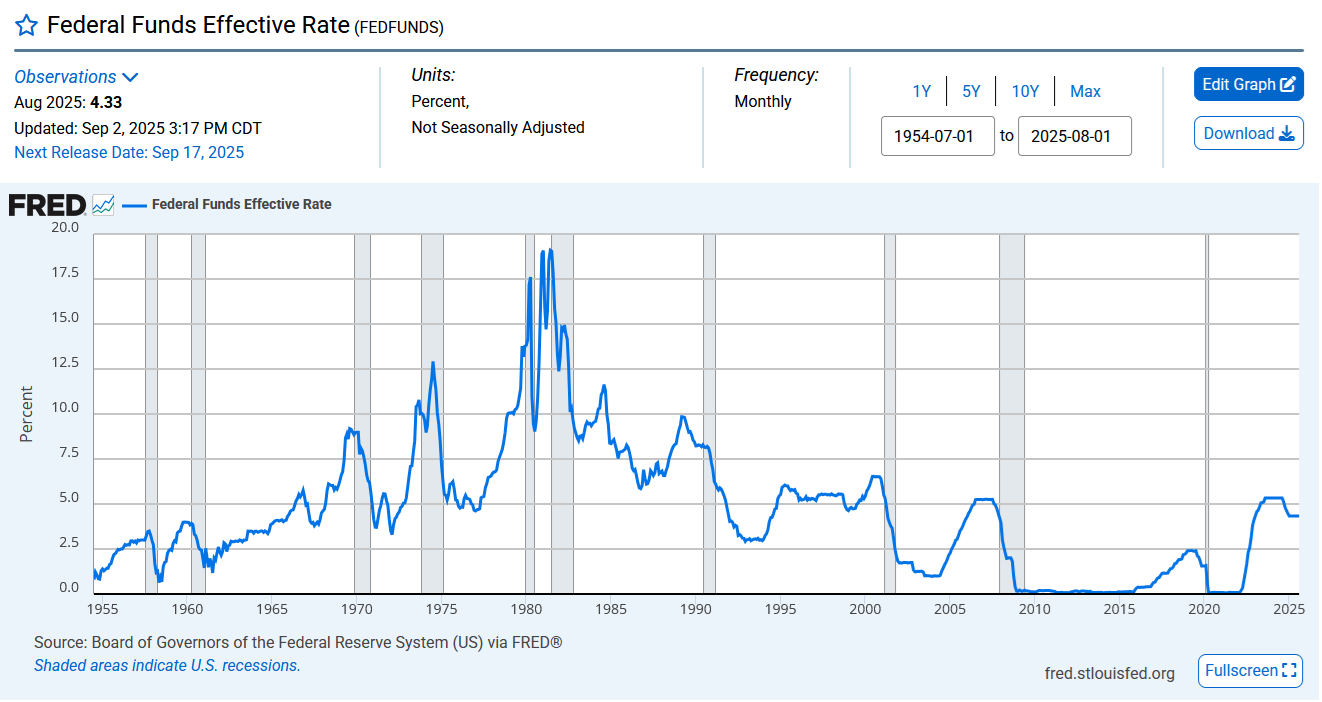Image resolution: width=1322 pixels, height=702 pixels.
Task: Select the 5Y date range
Action: [x=971, y=91]
